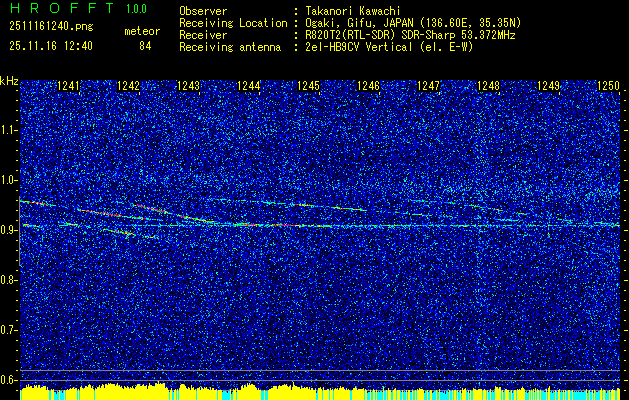Click the 1250 time marker
Image resolution: width=629 pixels, height=400 pixels.
[609, 86]
